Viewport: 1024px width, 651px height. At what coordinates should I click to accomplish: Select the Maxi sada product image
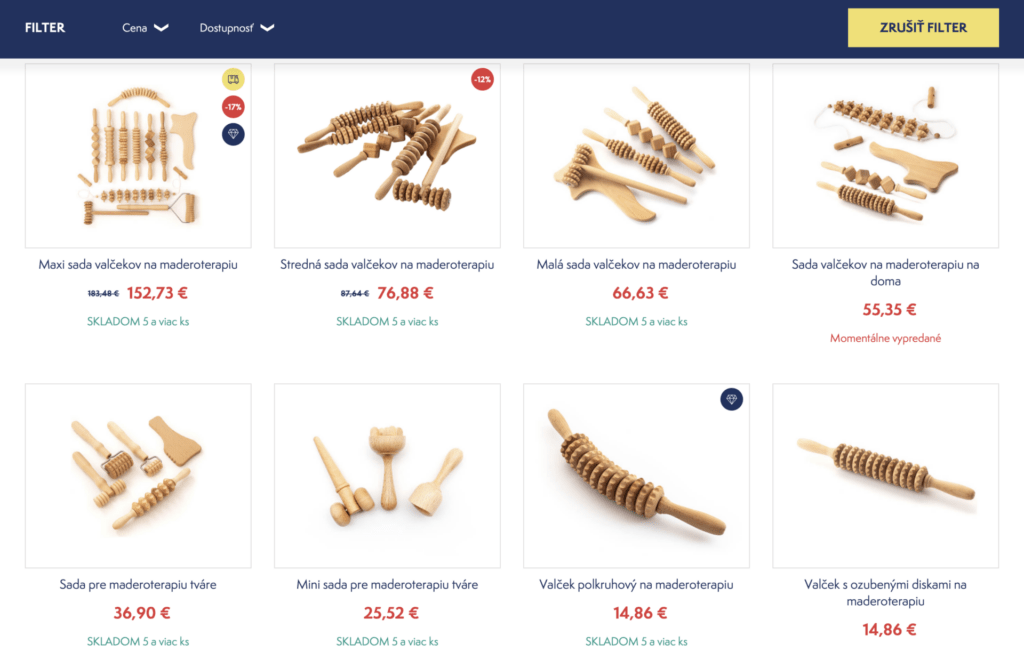click(138, 155)
